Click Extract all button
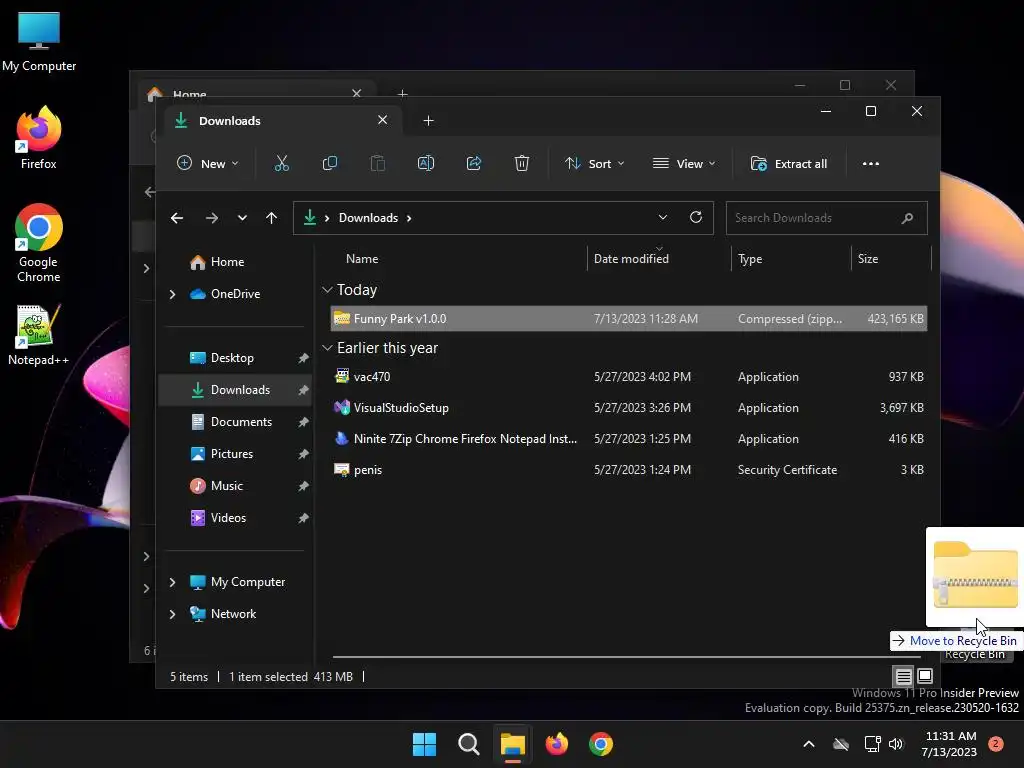 click(789, 163)
